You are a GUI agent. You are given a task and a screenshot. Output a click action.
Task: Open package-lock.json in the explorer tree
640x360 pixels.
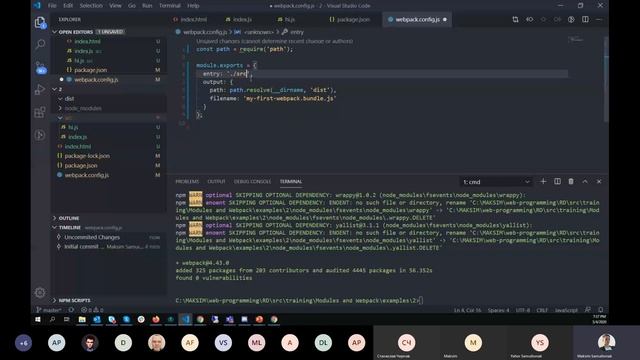click(x=109, y=156)
